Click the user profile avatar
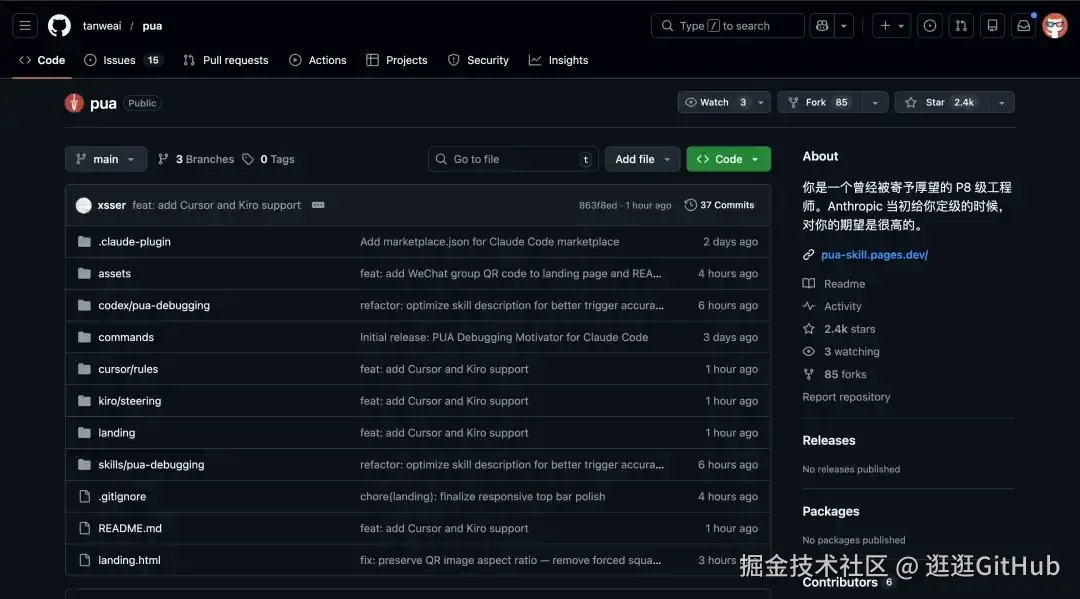The height and width of the screenshot is (599, 1080). 1054,26
